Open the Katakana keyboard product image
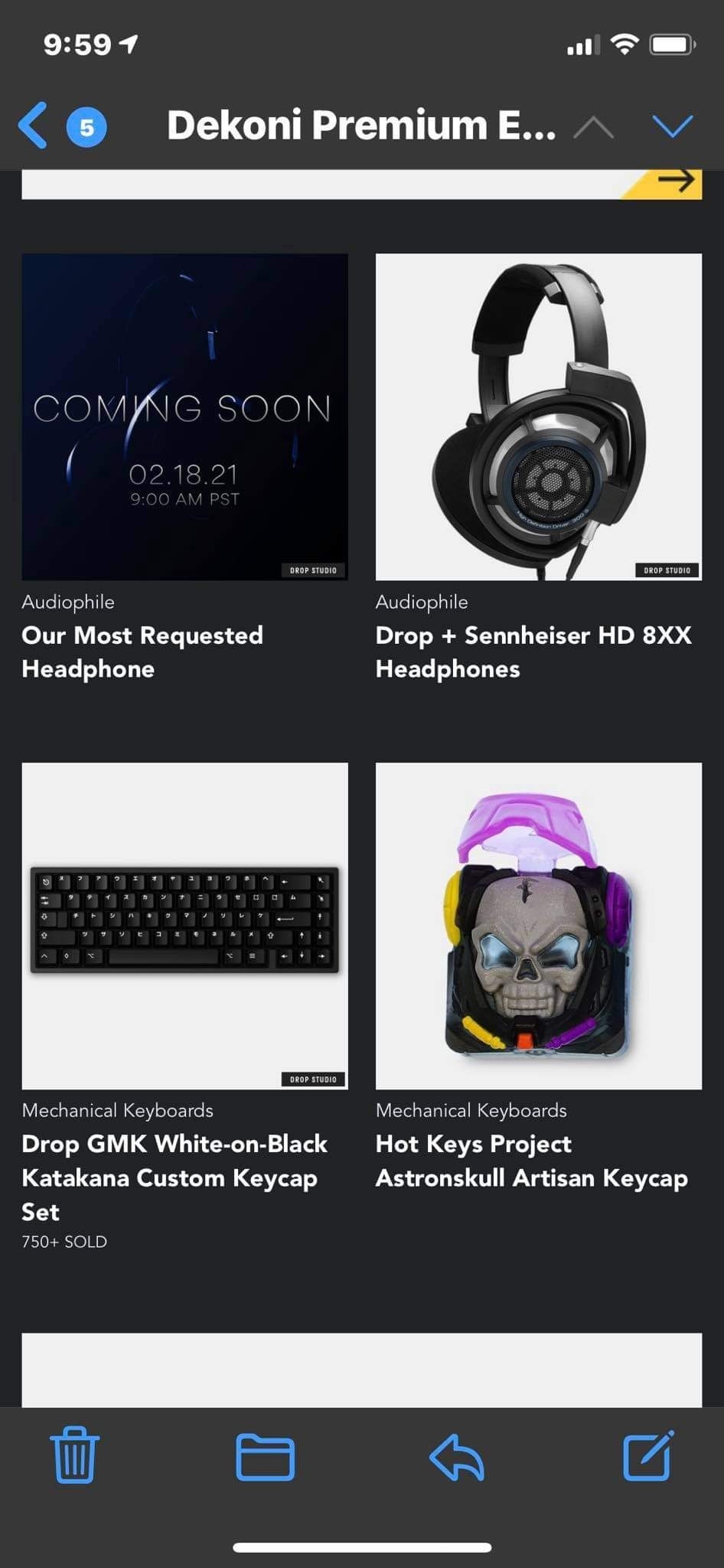Viewport: 724px width, 1568px height. (x=184, y=926)
